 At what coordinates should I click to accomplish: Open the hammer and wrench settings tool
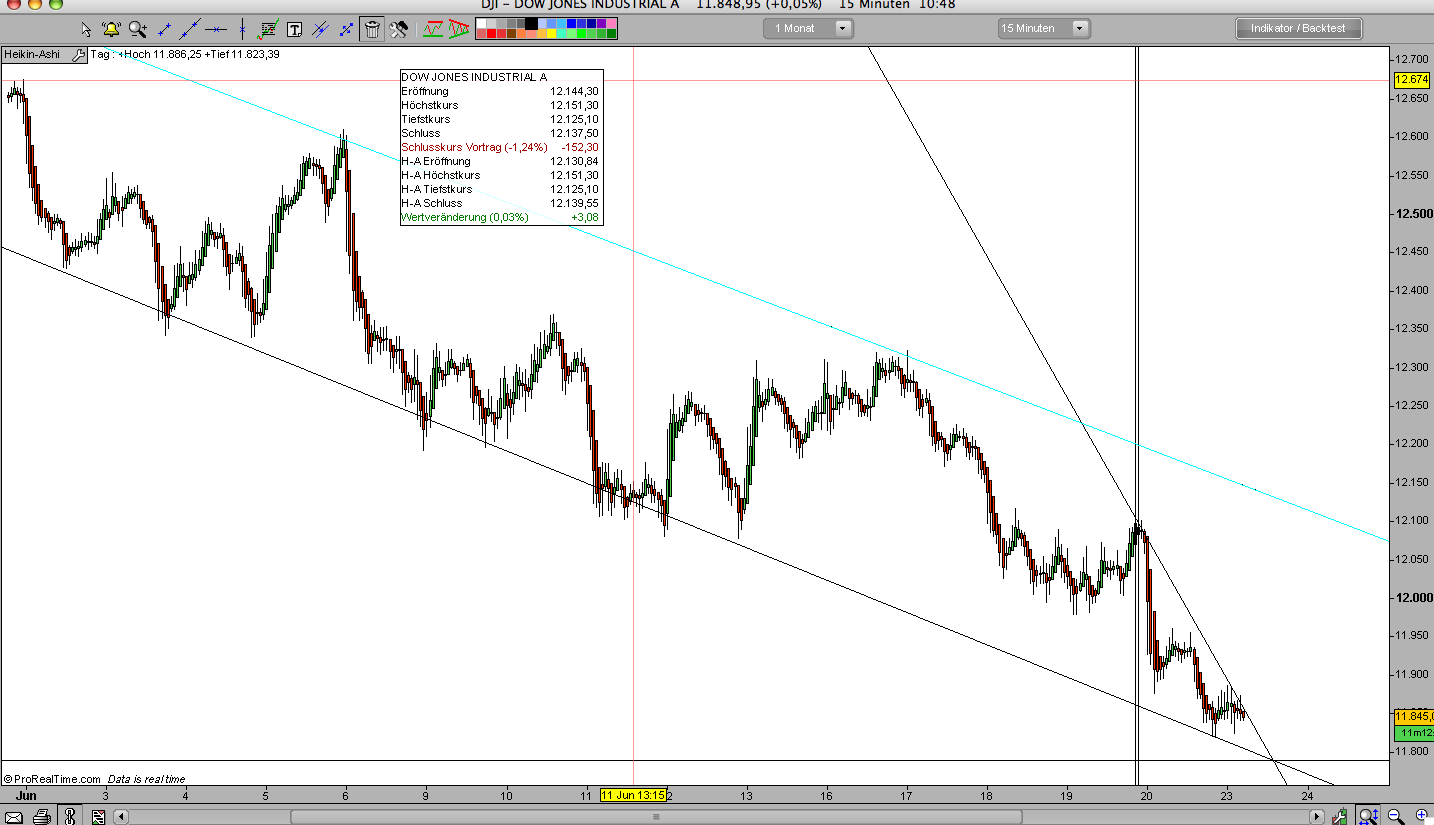tap(398, 29)
